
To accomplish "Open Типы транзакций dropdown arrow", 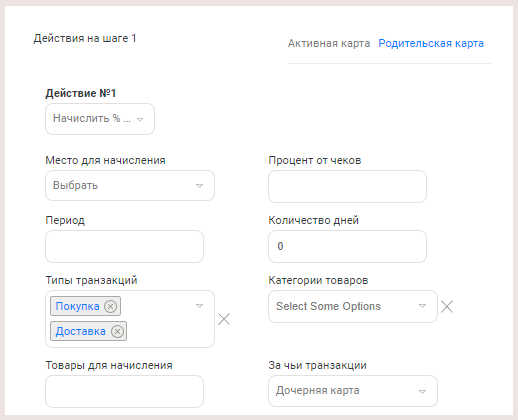I will (199, 306).
